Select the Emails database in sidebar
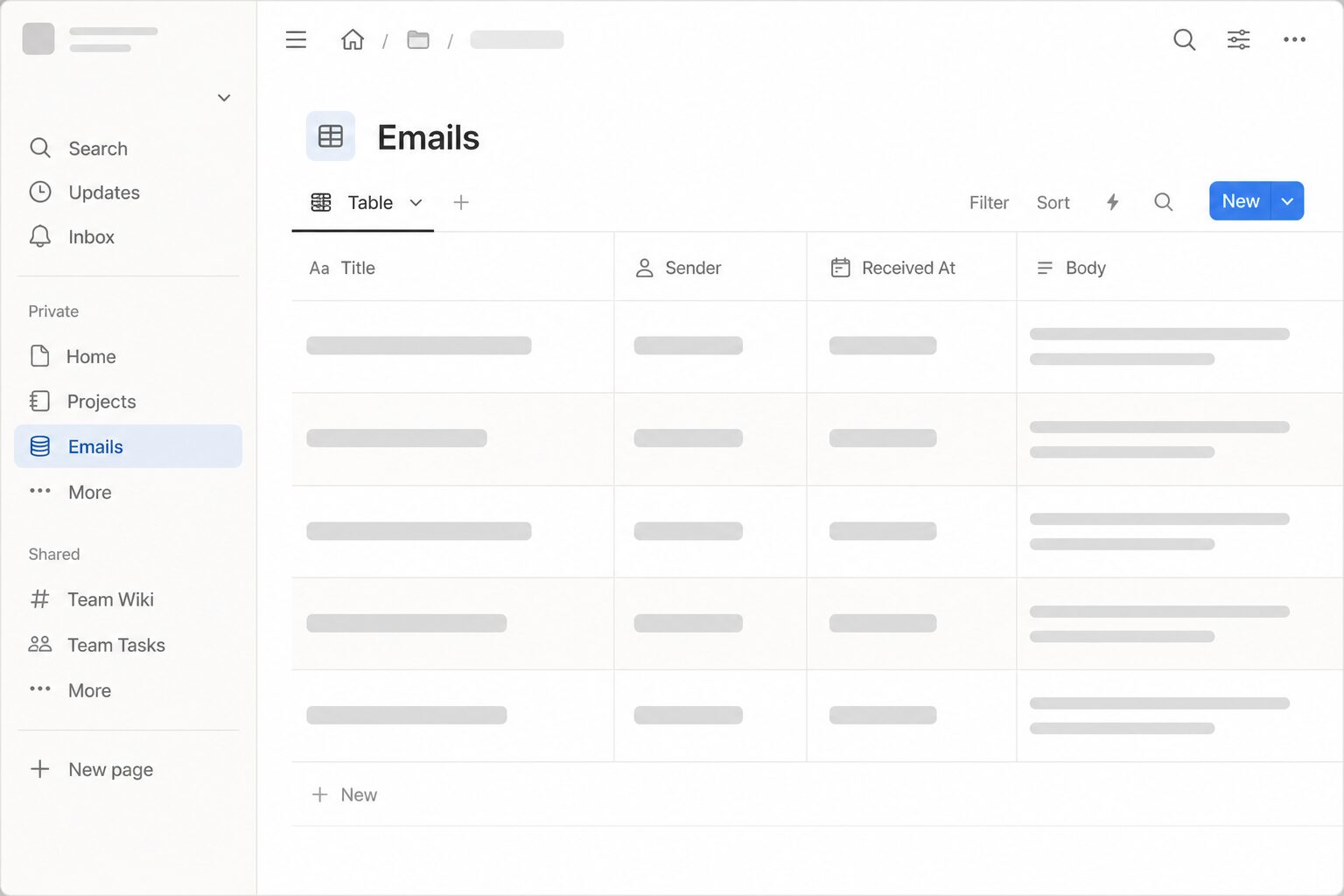Screen dimensions: 1344x896 click(x=129, y=446)
